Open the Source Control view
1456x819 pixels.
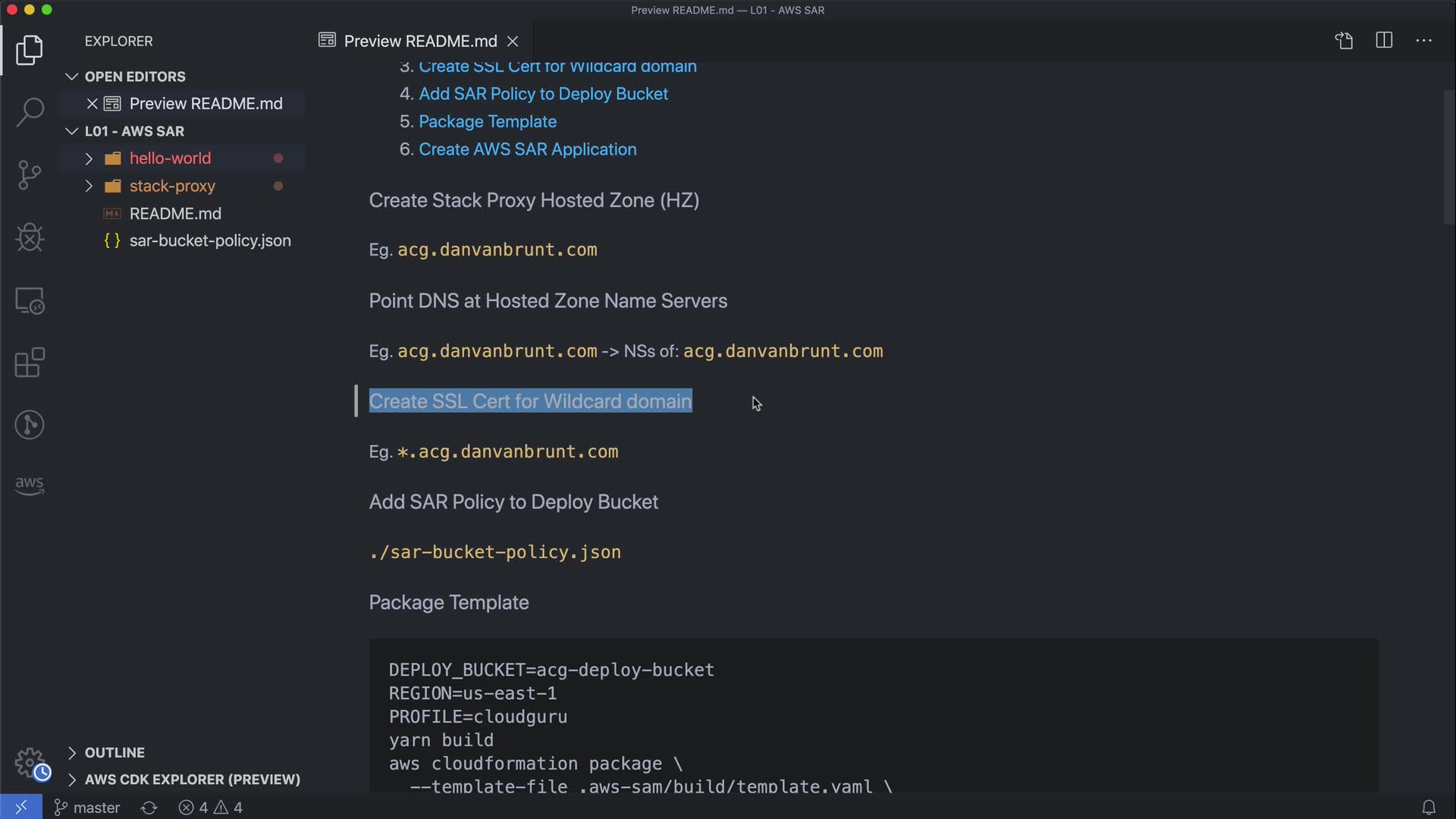[30, 175]
